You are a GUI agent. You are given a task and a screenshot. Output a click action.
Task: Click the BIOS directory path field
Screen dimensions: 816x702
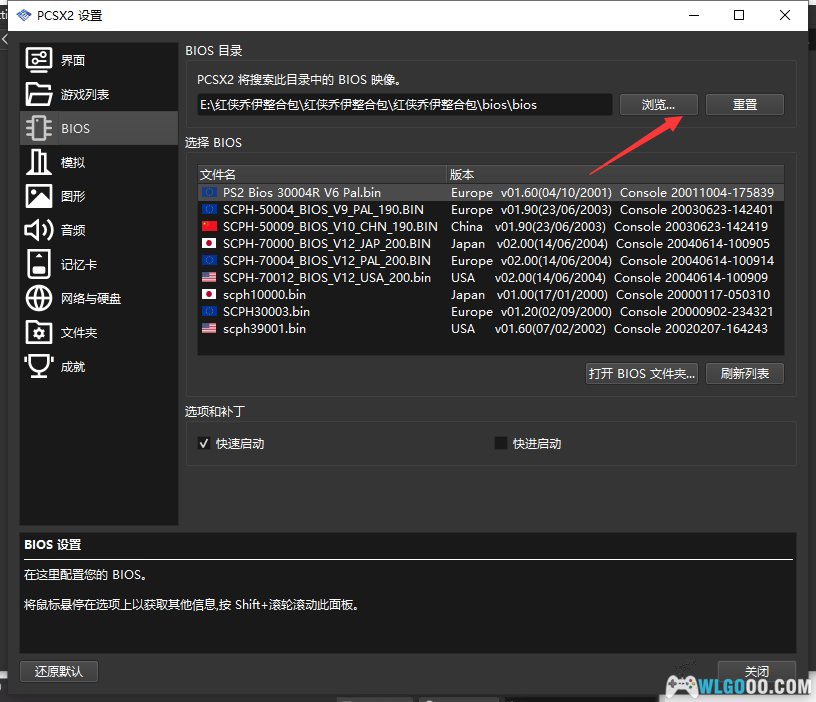coord(404,104)
